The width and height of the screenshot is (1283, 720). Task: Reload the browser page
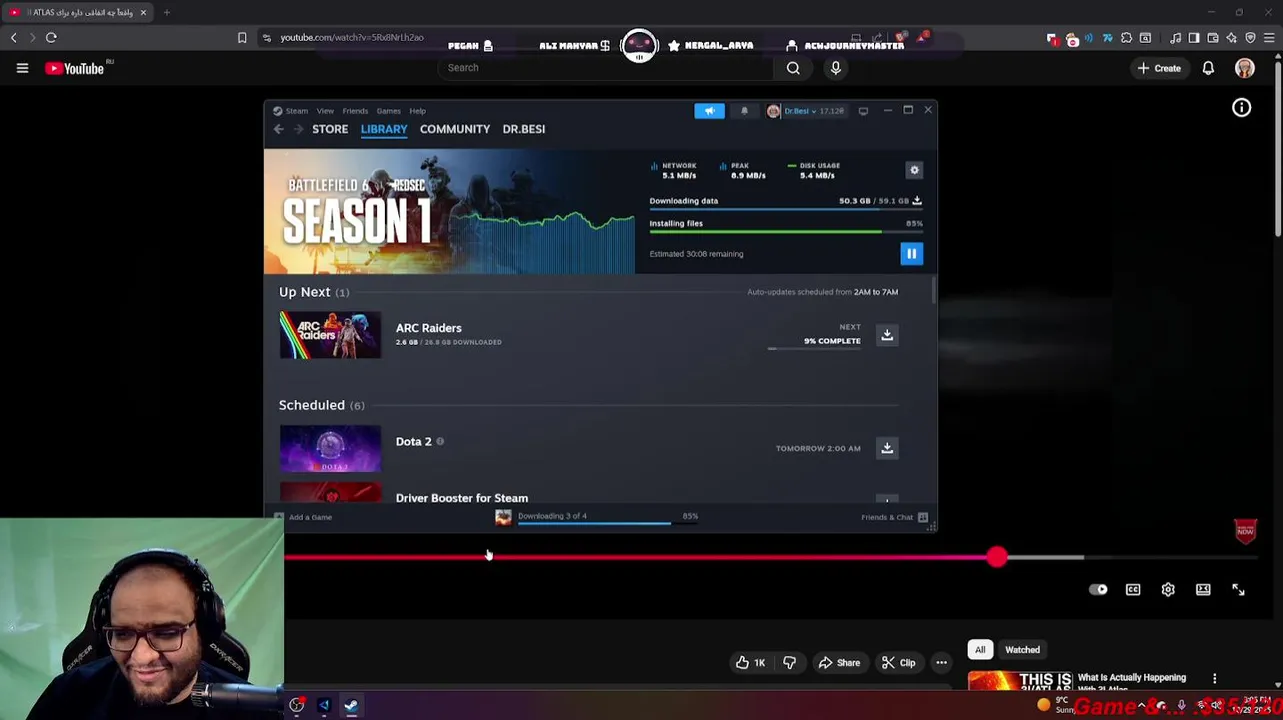(51, 38)
